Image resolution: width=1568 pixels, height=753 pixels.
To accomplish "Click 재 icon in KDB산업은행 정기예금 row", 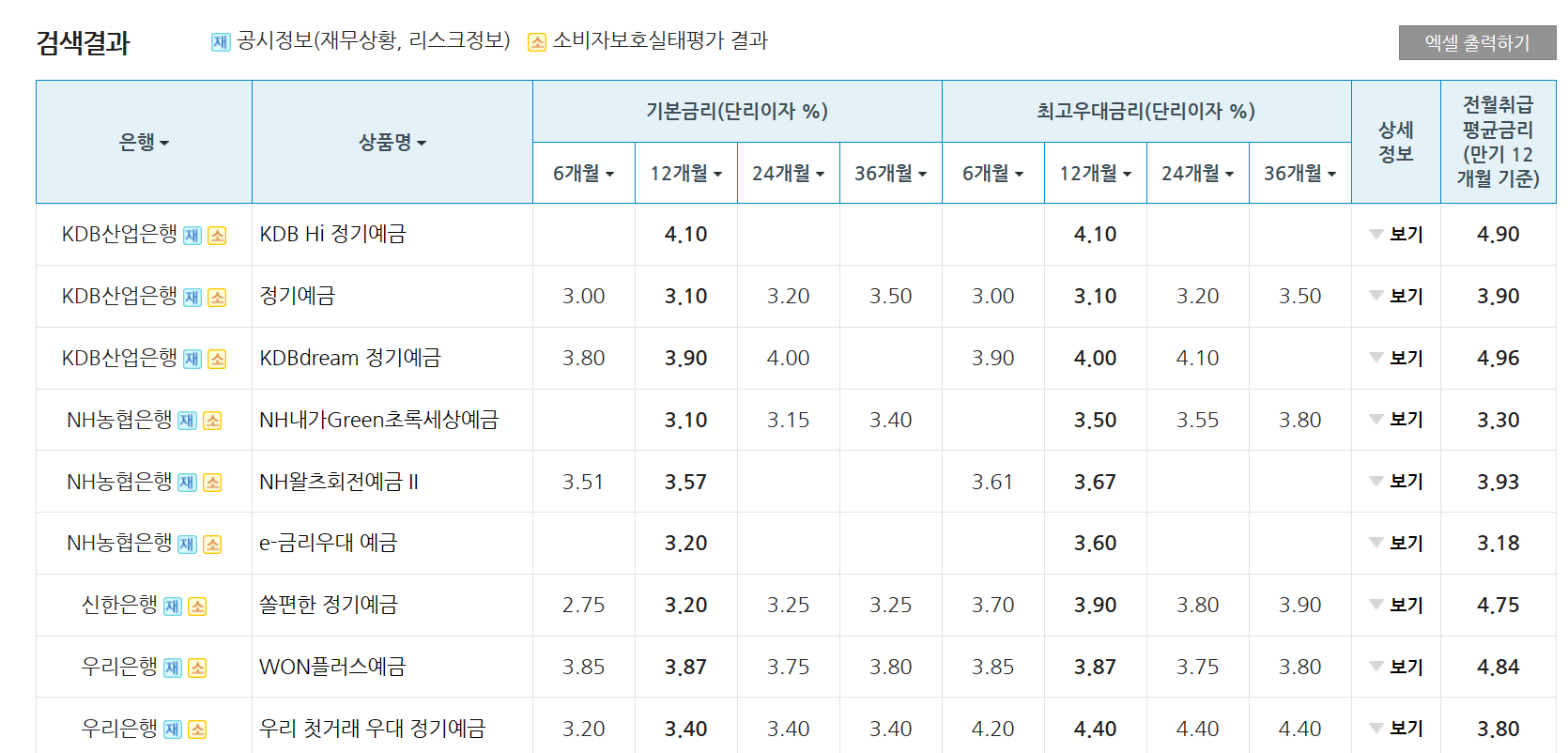I will [x=192, y=298].
